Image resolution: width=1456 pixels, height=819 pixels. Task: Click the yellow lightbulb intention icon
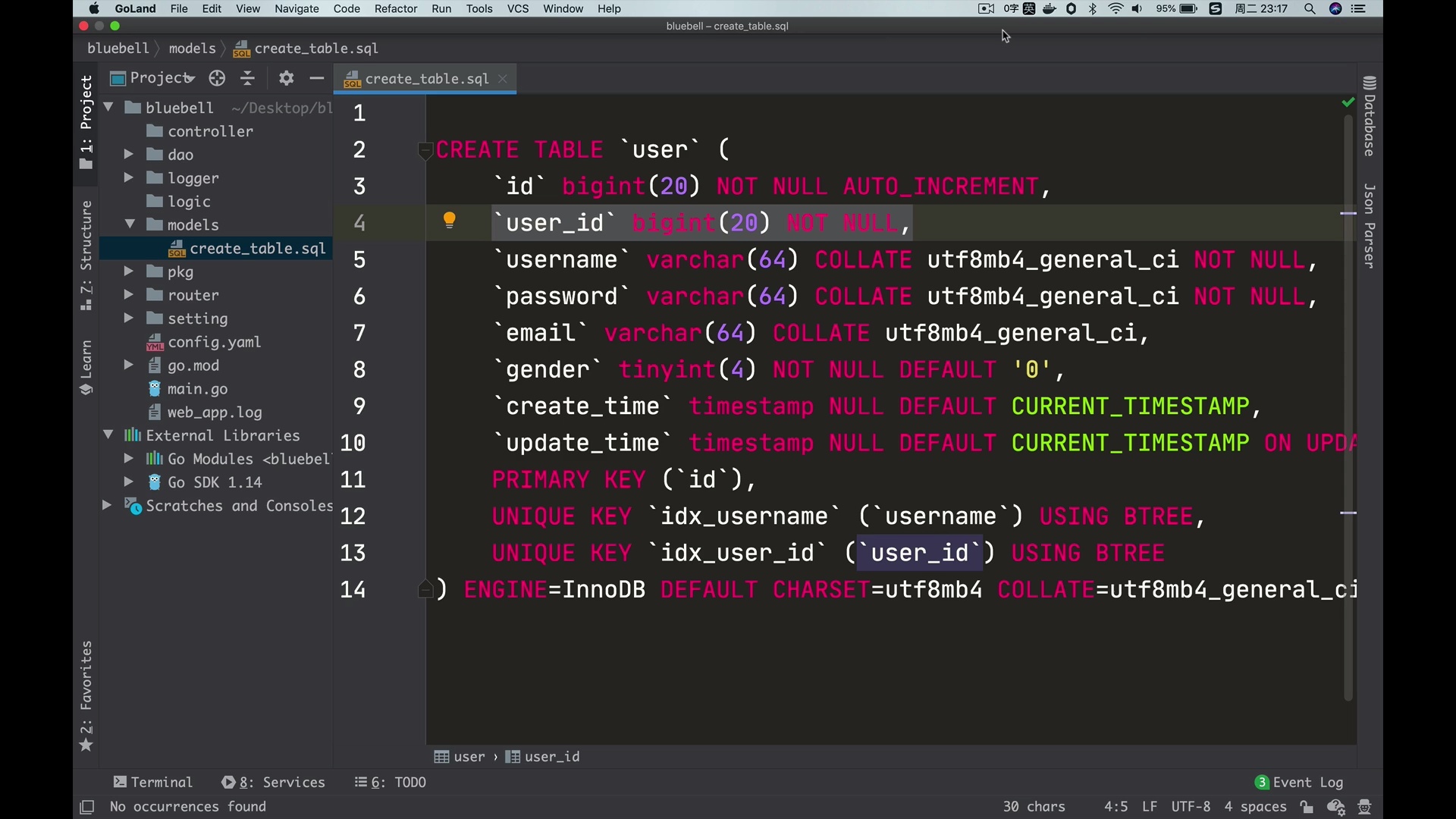(x=450, y=221)
